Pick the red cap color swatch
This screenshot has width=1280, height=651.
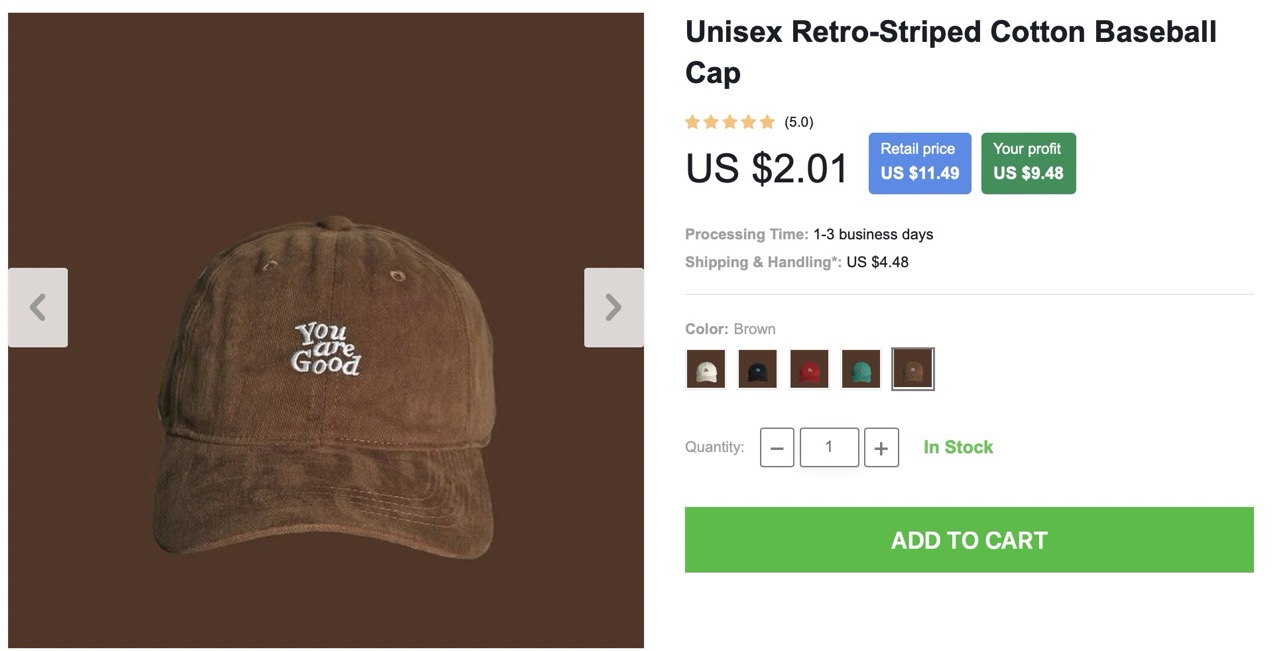[809, 368]
